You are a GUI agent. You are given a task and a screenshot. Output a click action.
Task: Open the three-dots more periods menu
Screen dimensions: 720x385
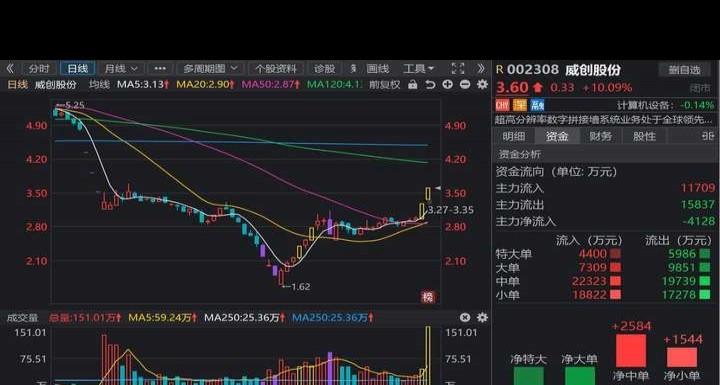[160, 69]
